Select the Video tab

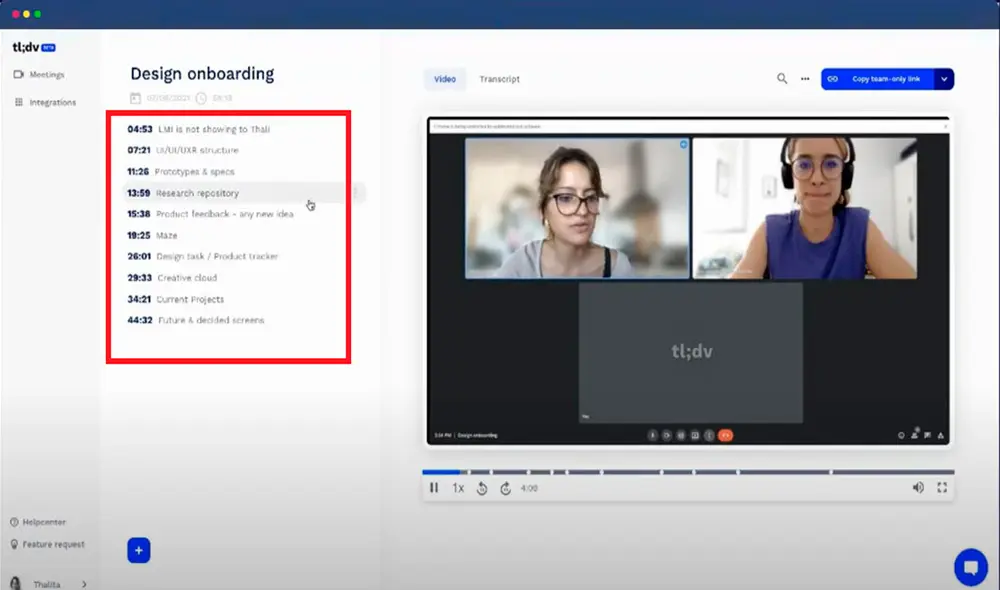[445, 79]
